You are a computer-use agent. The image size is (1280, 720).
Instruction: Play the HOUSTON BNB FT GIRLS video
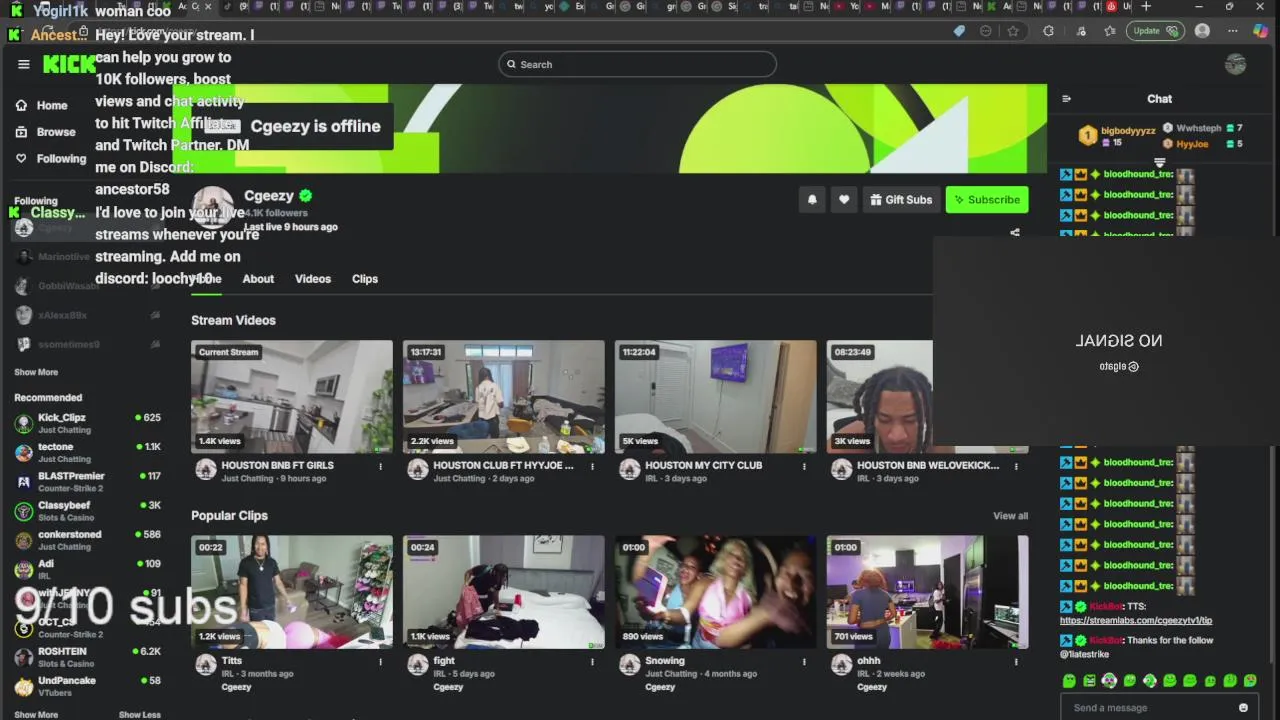(x=292, y=397)
